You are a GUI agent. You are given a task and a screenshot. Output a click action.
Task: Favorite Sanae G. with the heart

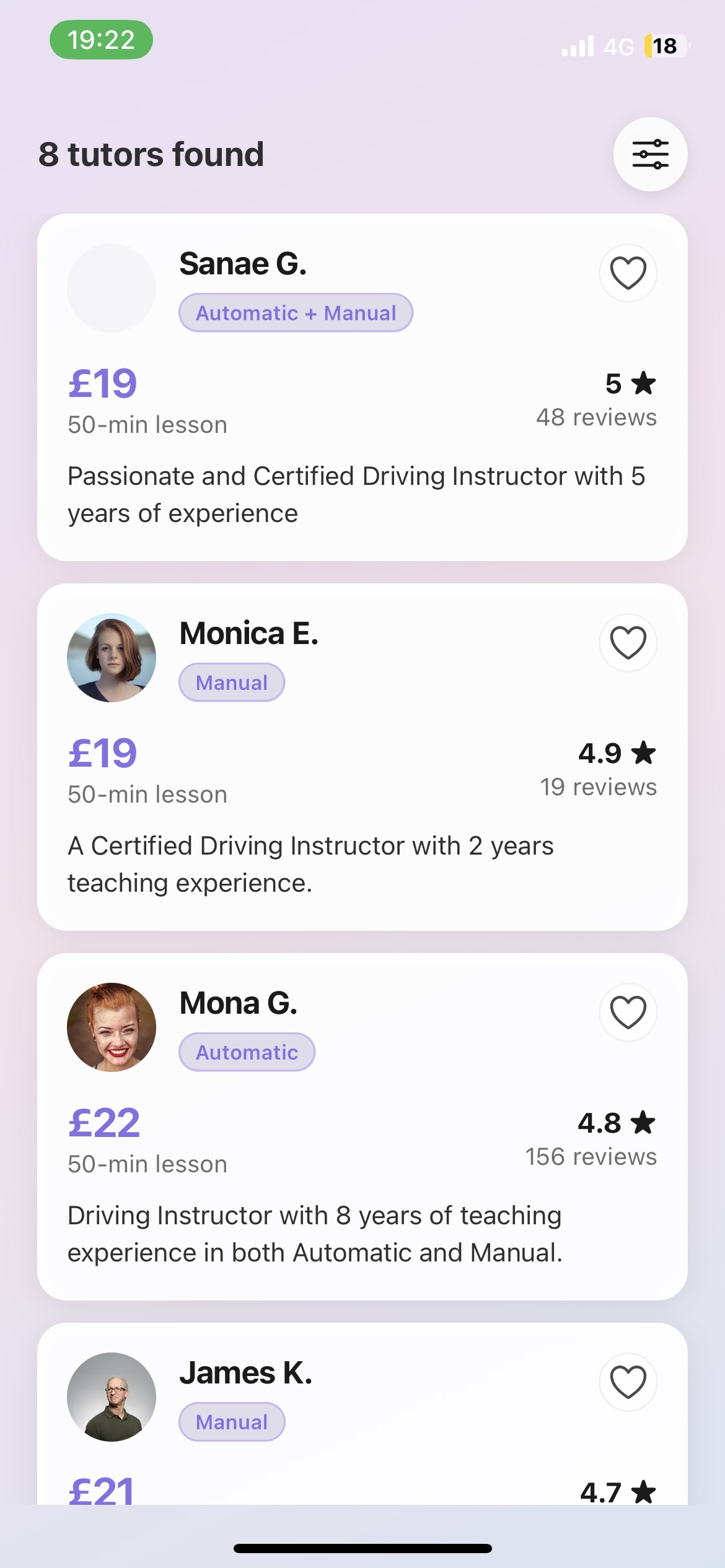[x=628, y=273]
